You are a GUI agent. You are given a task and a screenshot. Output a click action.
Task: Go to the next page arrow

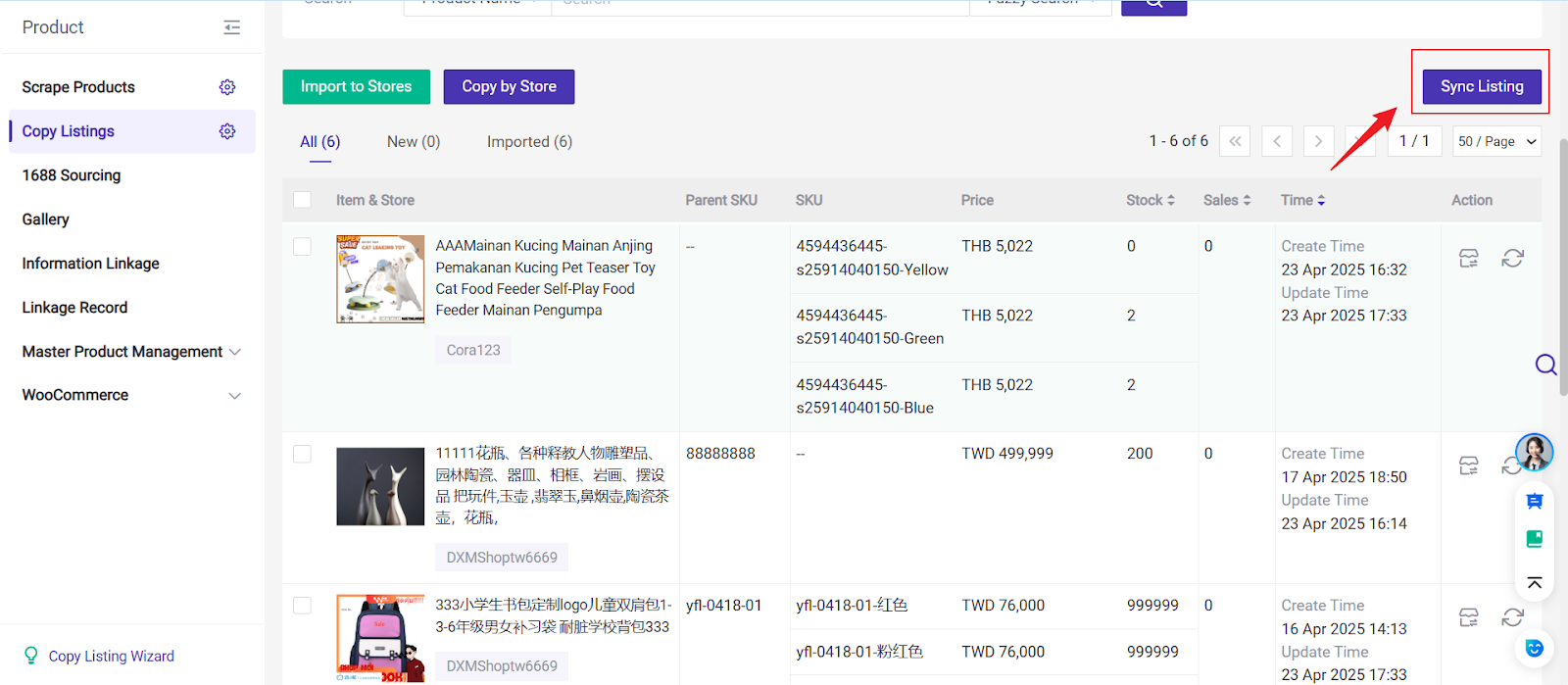(1318, 141)
